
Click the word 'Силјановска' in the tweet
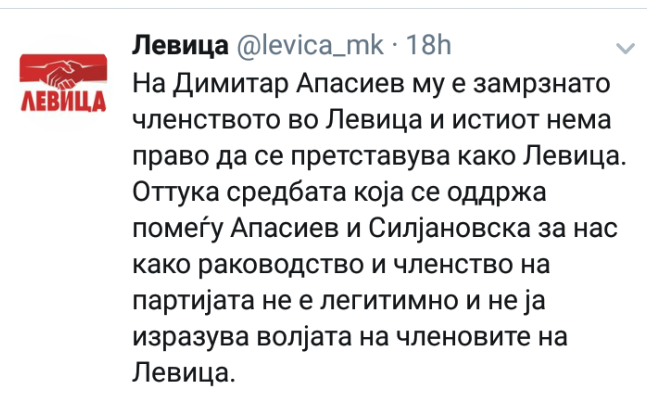point(449,229)
